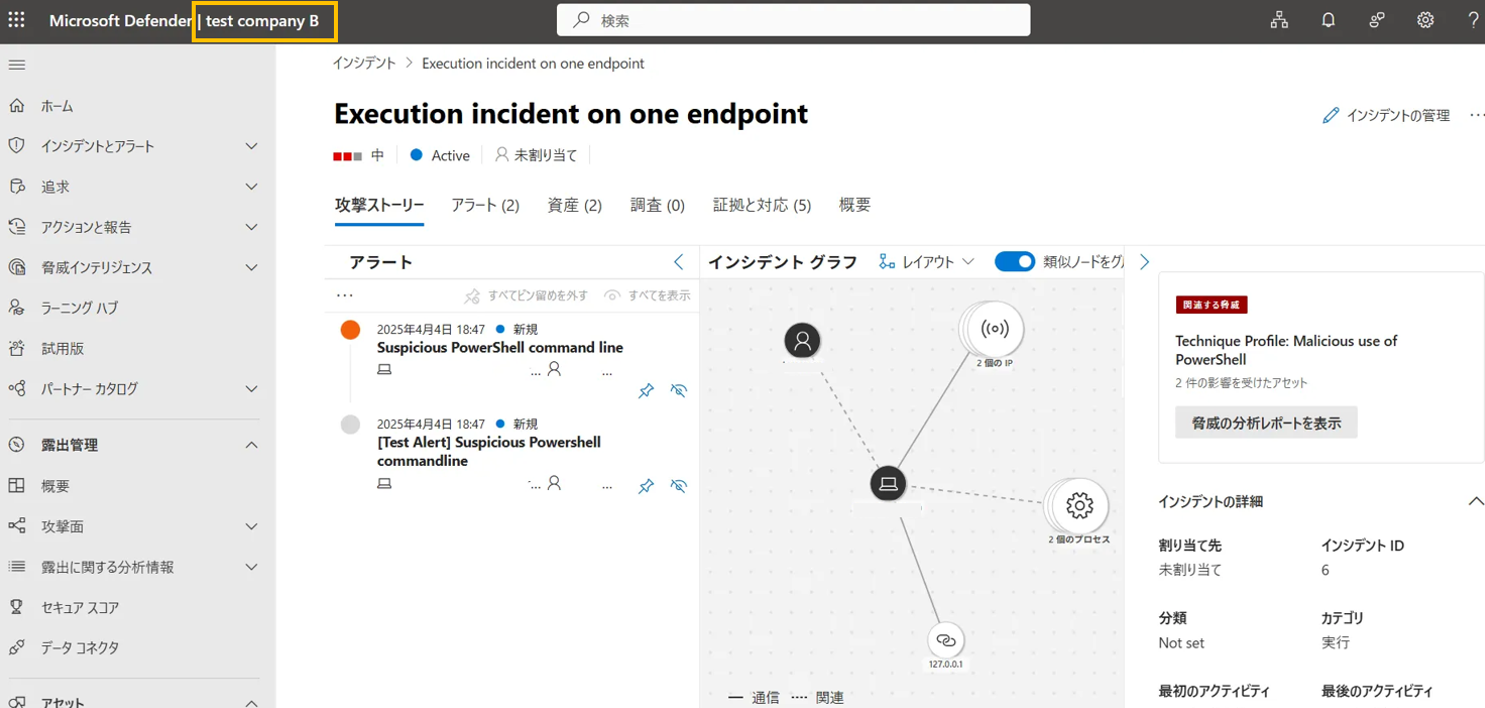This screenshot has width=1485, height=708.
Task: Open the incident more options ellipsis
Action: tap(1477, 116)
